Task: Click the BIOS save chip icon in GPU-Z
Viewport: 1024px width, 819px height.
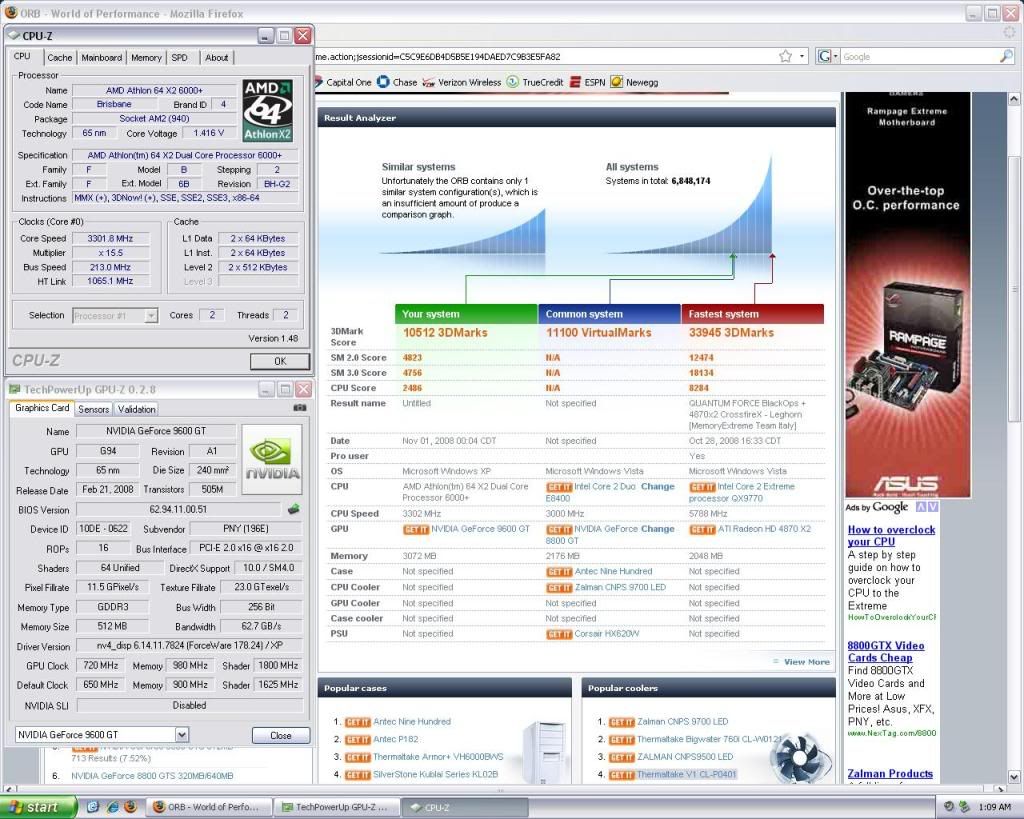Action: [293, 509]
